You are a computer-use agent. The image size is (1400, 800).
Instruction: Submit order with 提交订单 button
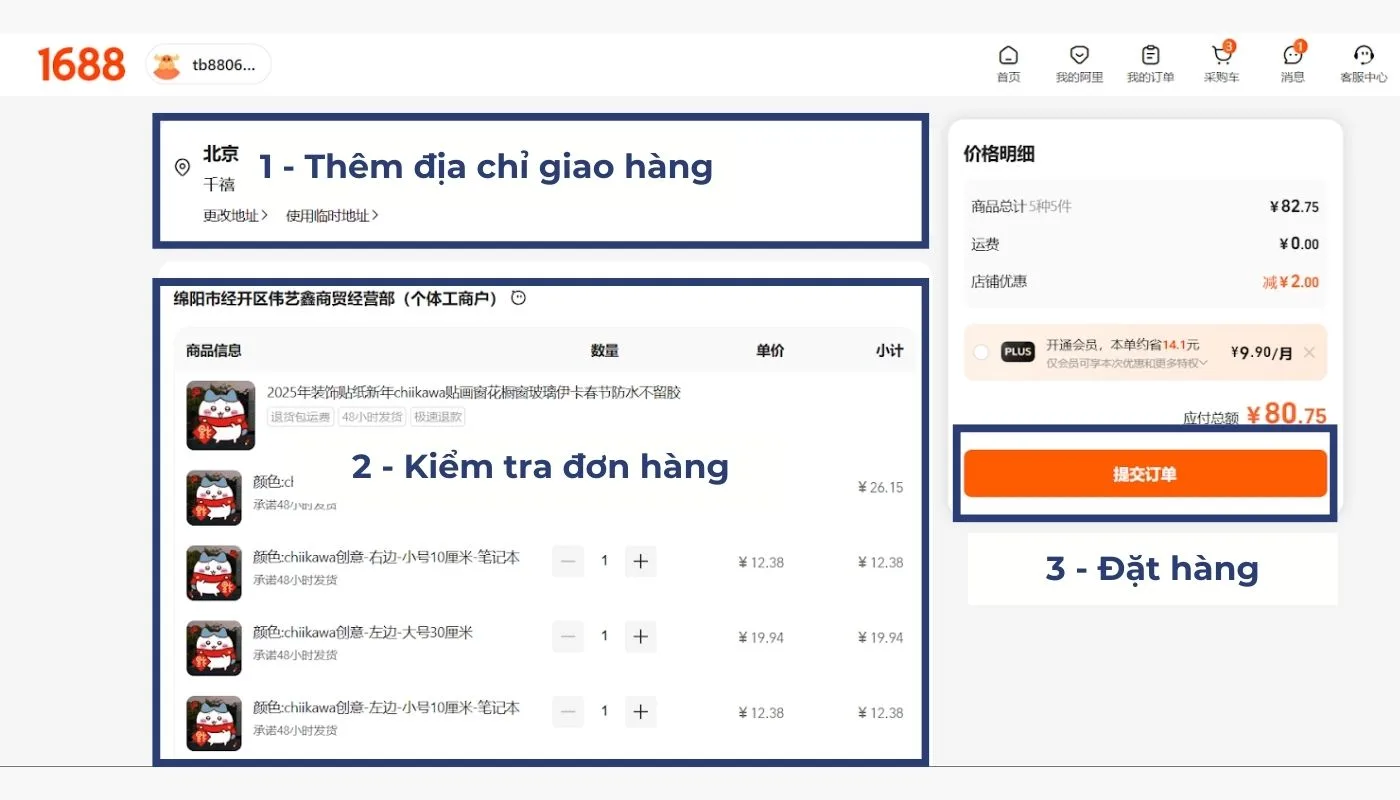click(1145, 474)
